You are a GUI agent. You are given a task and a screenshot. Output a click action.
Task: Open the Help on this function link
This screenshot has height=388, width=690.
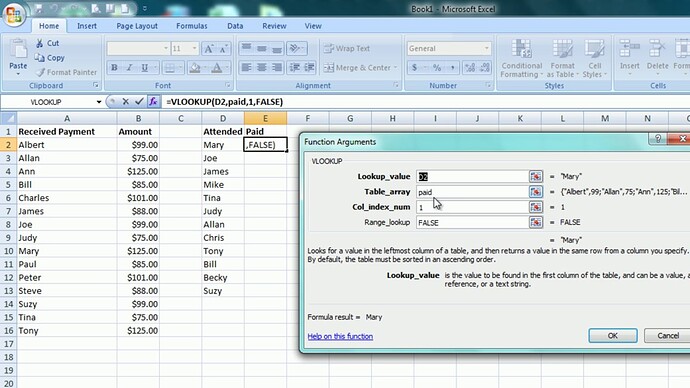click(x=340, y=336)
